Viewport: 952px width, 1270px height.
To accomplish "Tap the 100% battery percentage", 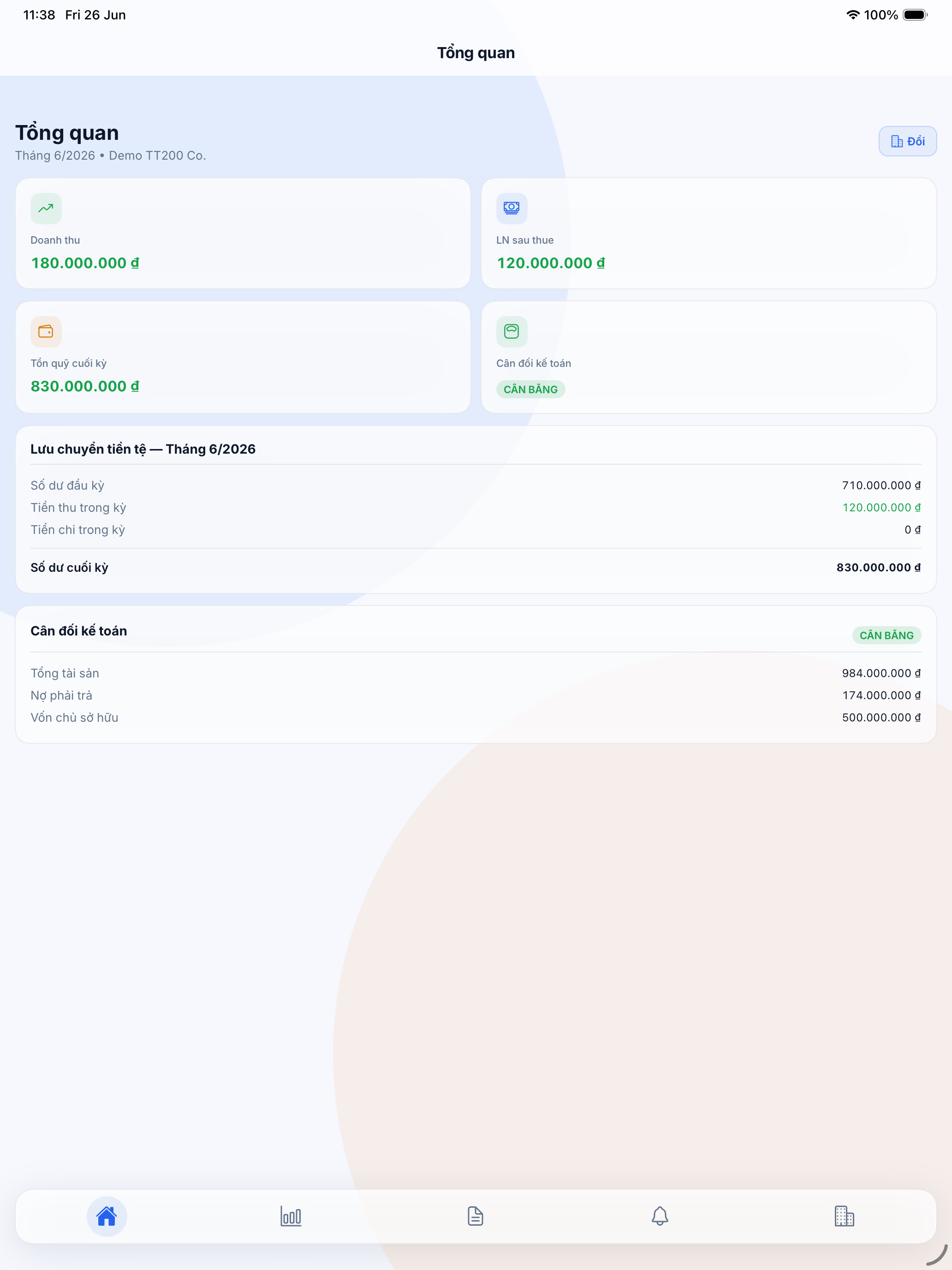I will 881,15.
